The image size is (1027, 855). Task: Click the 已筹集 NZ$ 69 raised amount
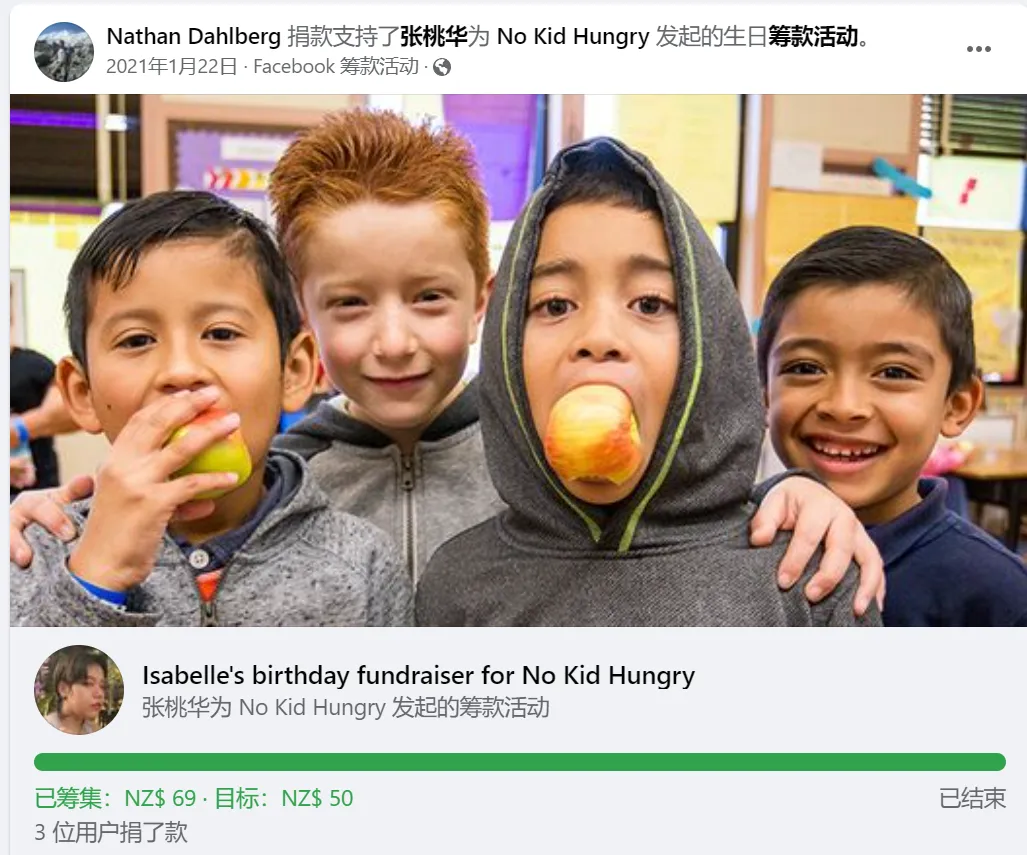click(x=115, y=798)
